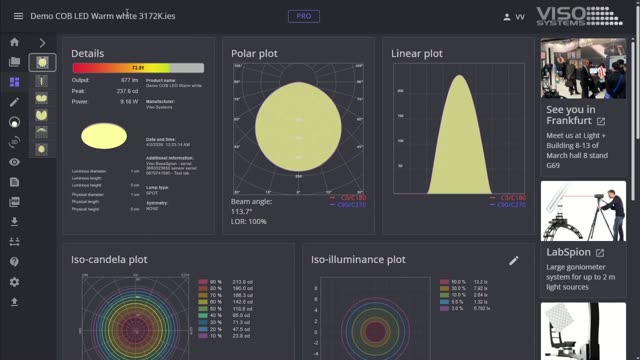Open the VV user account menu
640x360 pixels.
(x=514, y=17)
